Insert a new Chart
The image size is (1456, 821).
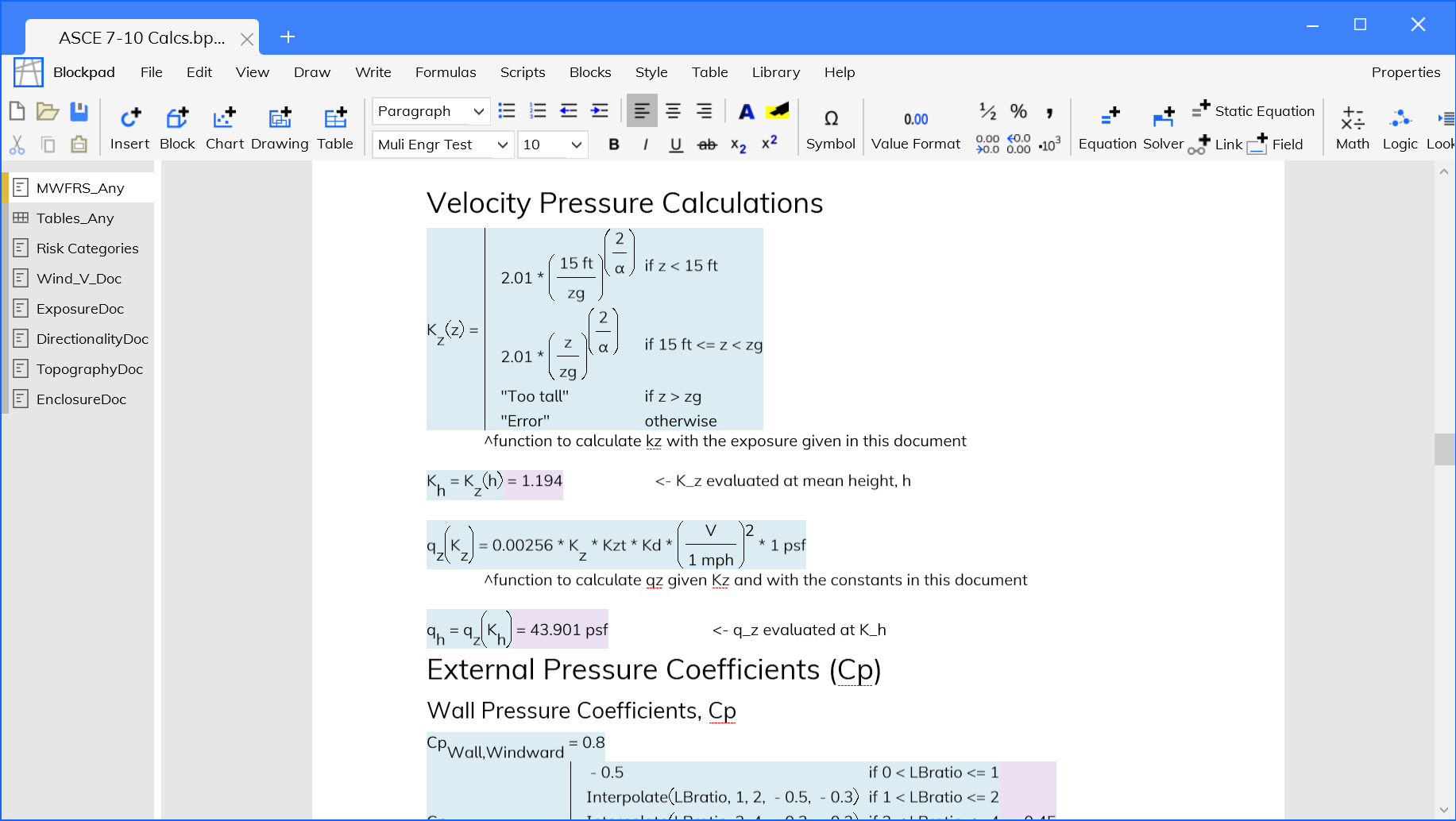225,128
